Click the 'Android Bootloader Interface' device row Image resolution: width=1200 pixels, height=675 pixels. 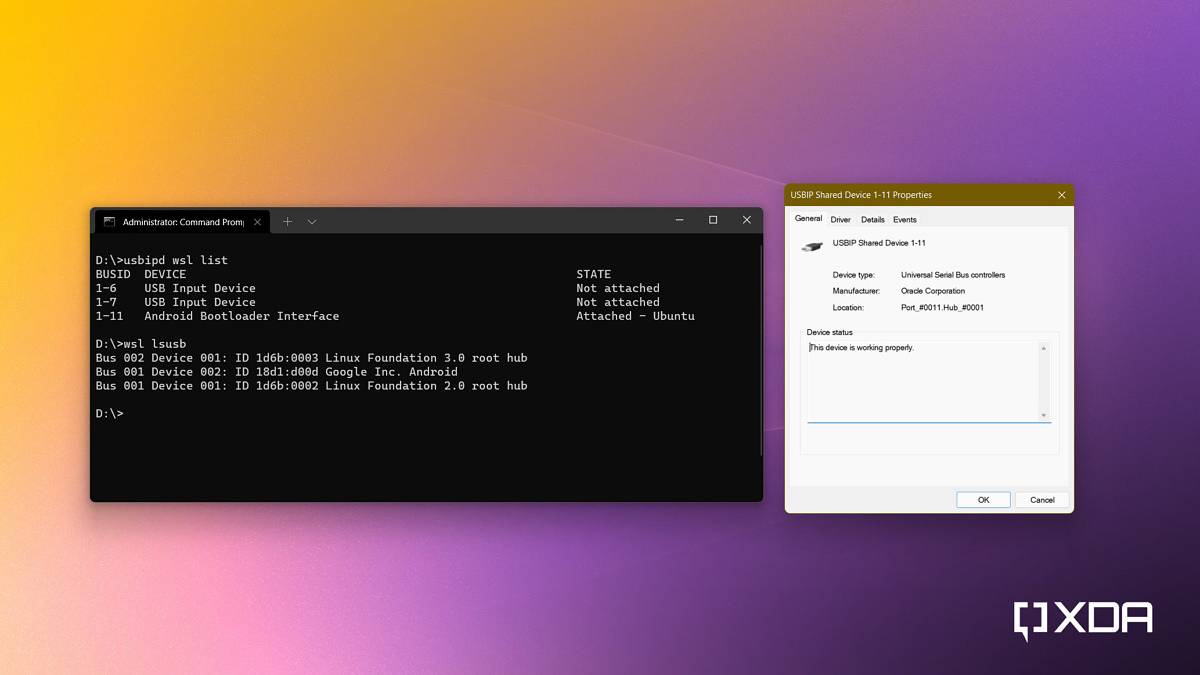(395, 316)
